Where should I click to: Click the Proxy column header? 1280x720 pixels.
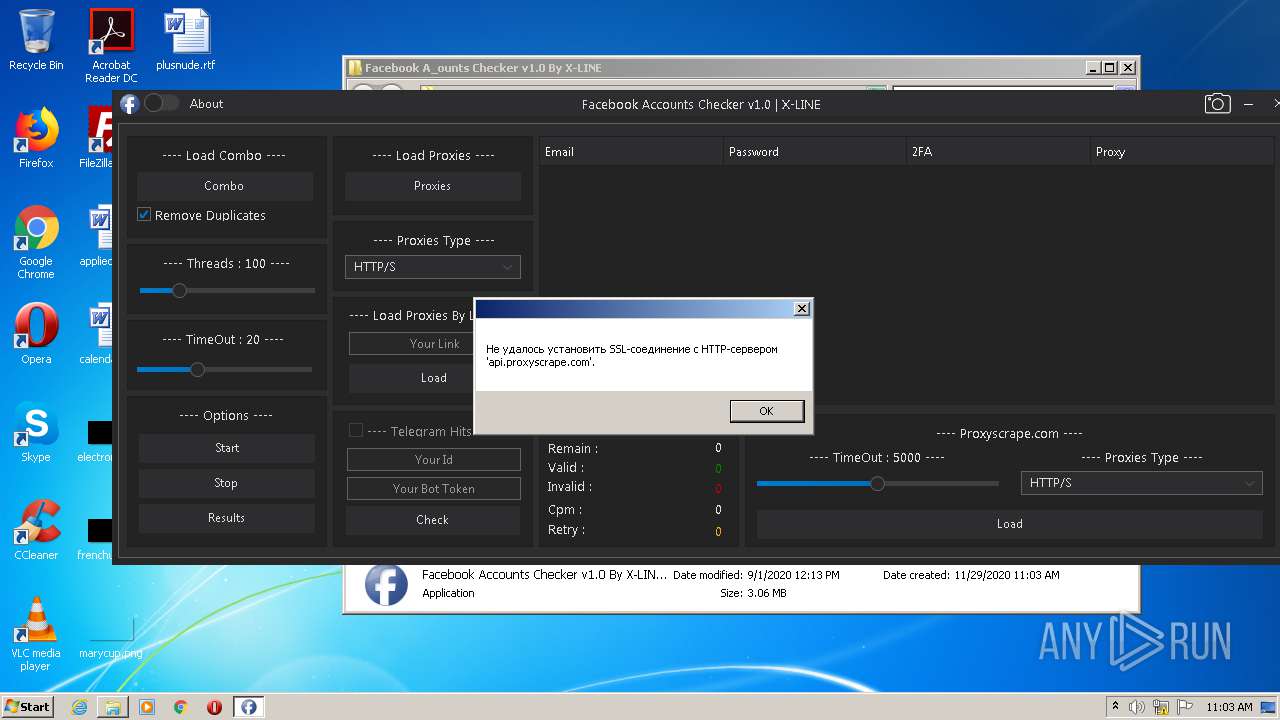coord(1182,152)
